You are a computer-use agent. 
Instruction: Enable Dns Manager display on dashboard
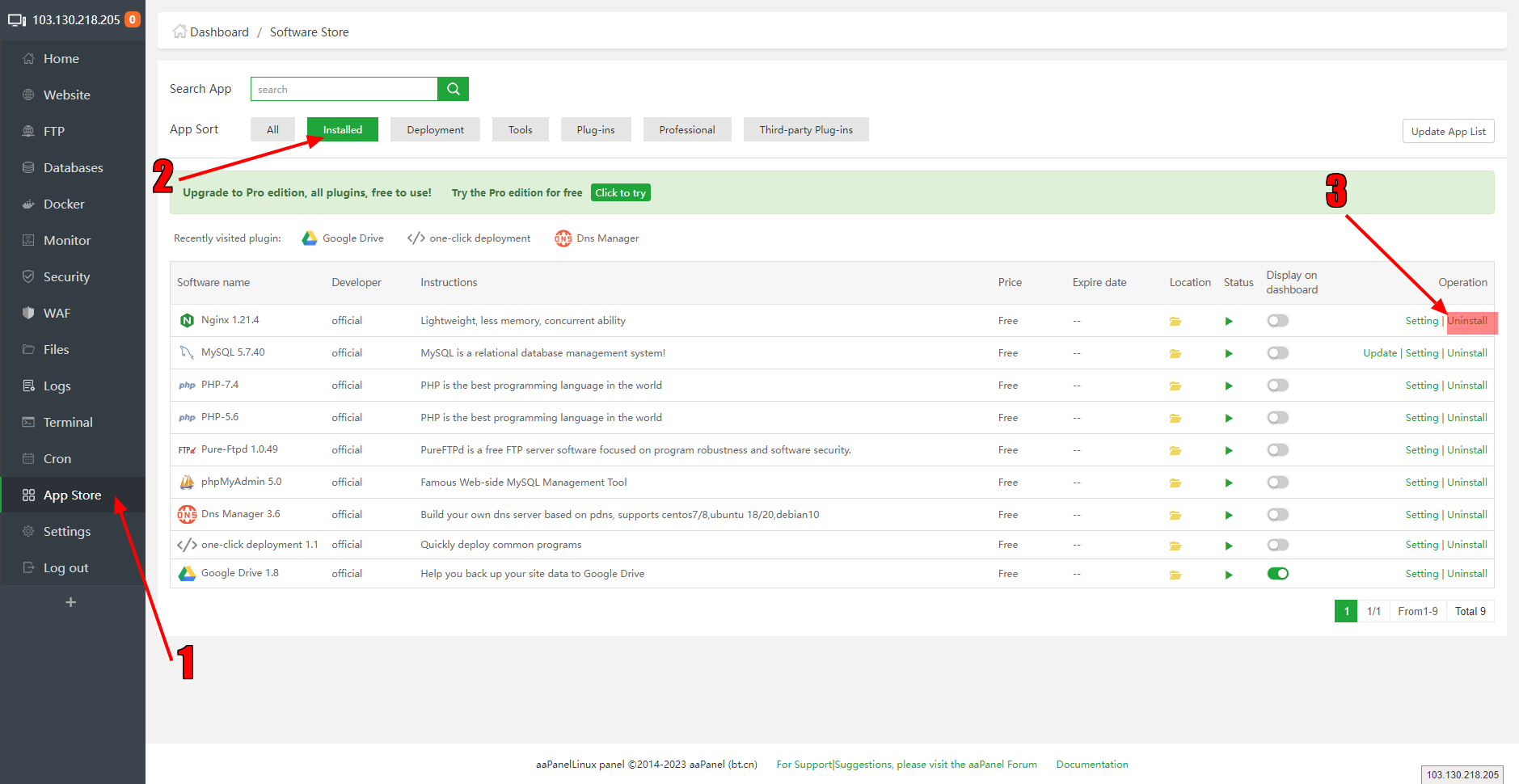(1277, 515)
